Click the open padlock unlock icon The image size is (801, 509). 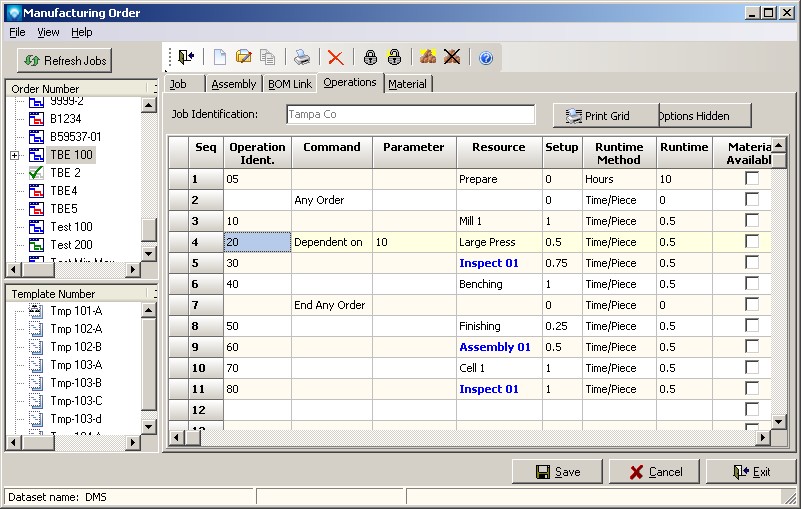(394, 58)
